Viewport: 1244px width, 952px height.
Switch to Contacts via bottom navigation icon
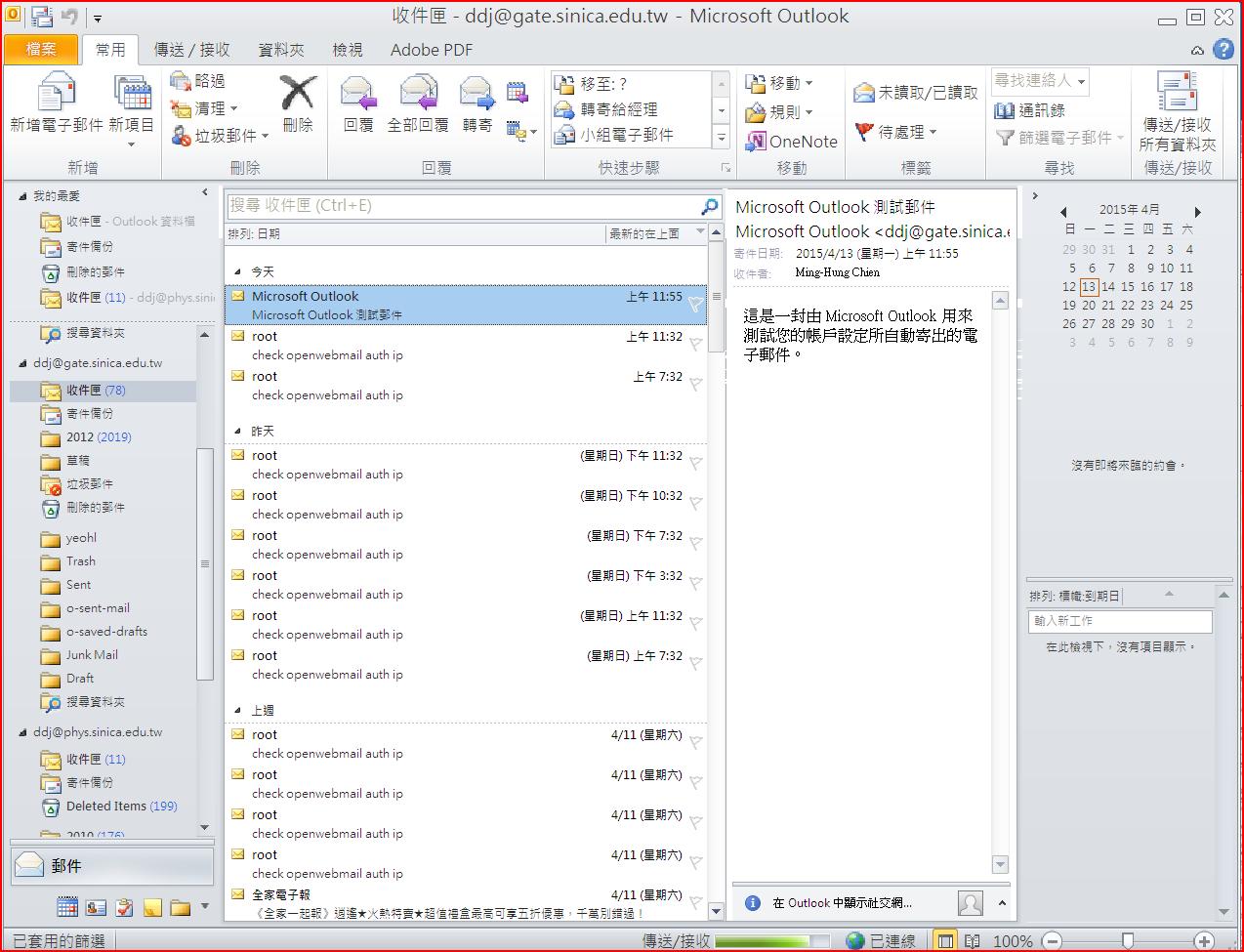[96, 907]
